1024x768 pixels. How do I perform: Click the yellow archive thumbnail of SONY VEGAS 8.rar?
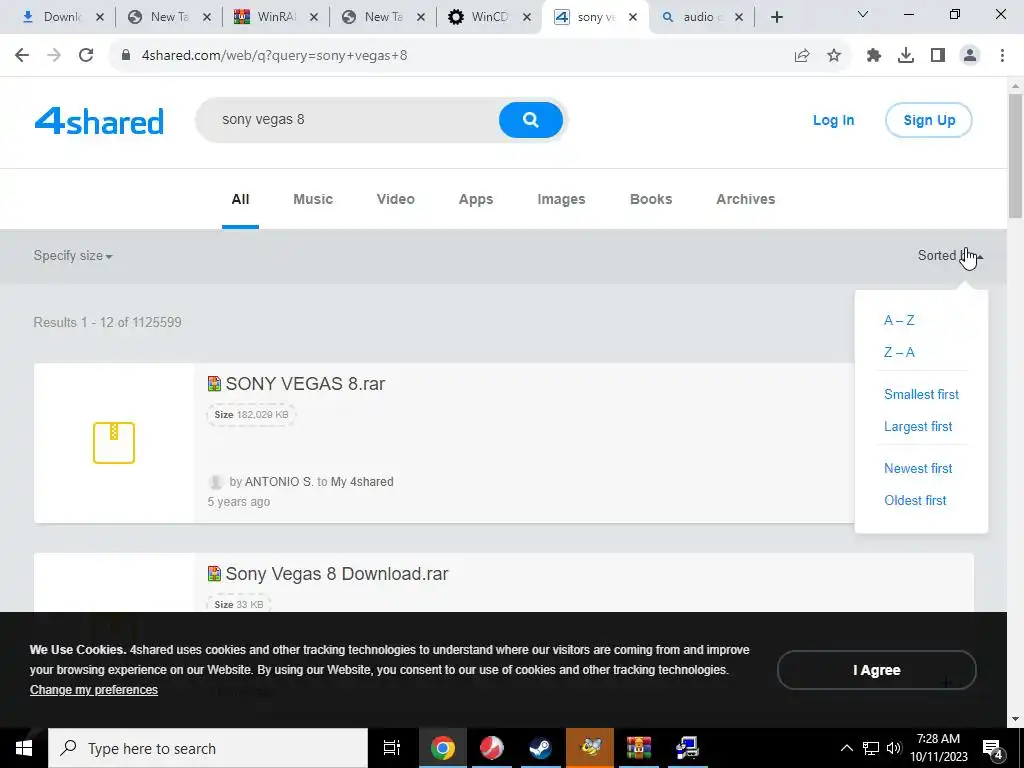114,443
